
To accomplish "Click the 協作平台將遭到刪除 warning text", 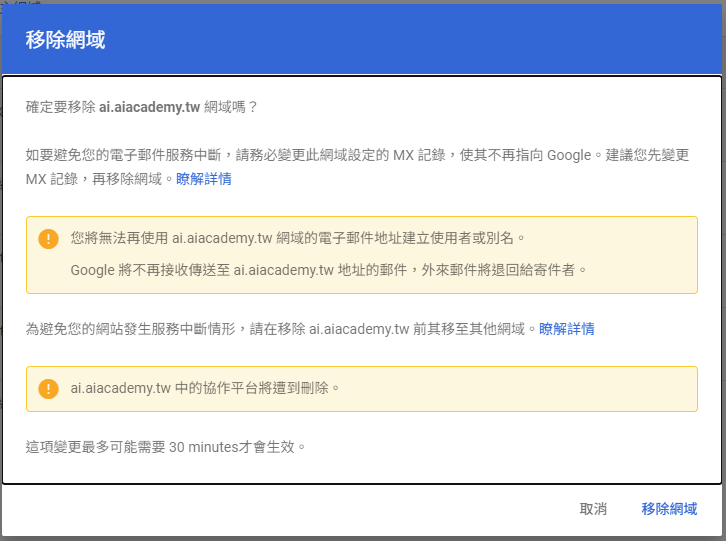I will (x=206, y=387).
